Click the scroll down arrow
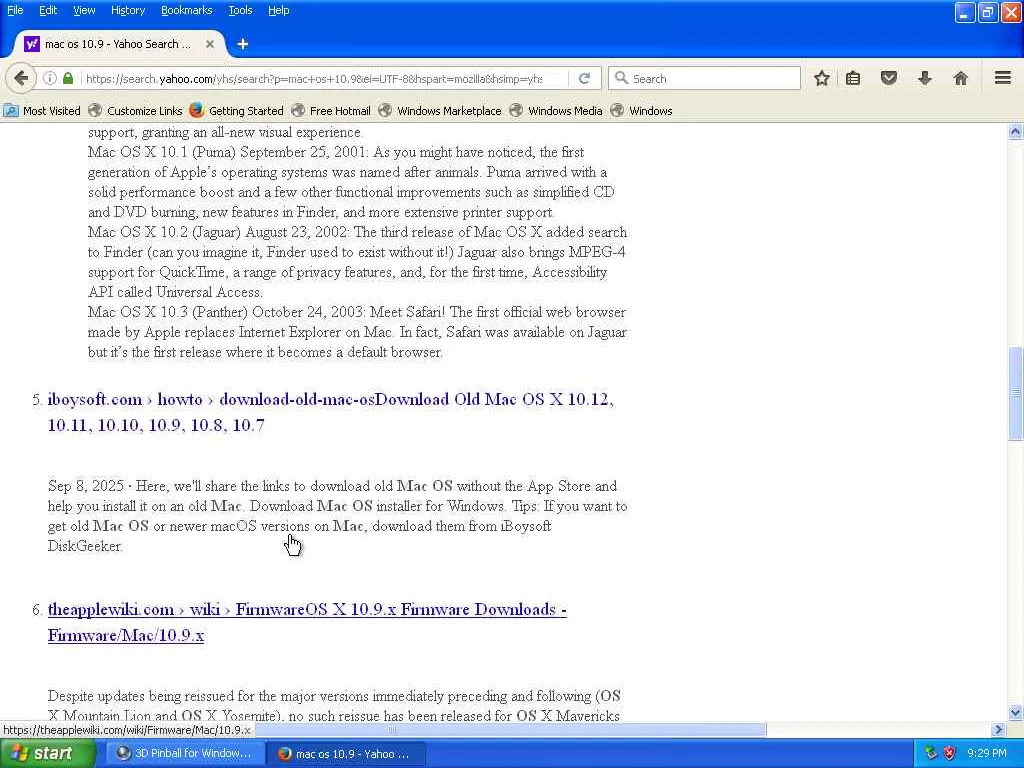This screenshot has height=768, width=1024. pyautogui.click(x=1015, y=712)
